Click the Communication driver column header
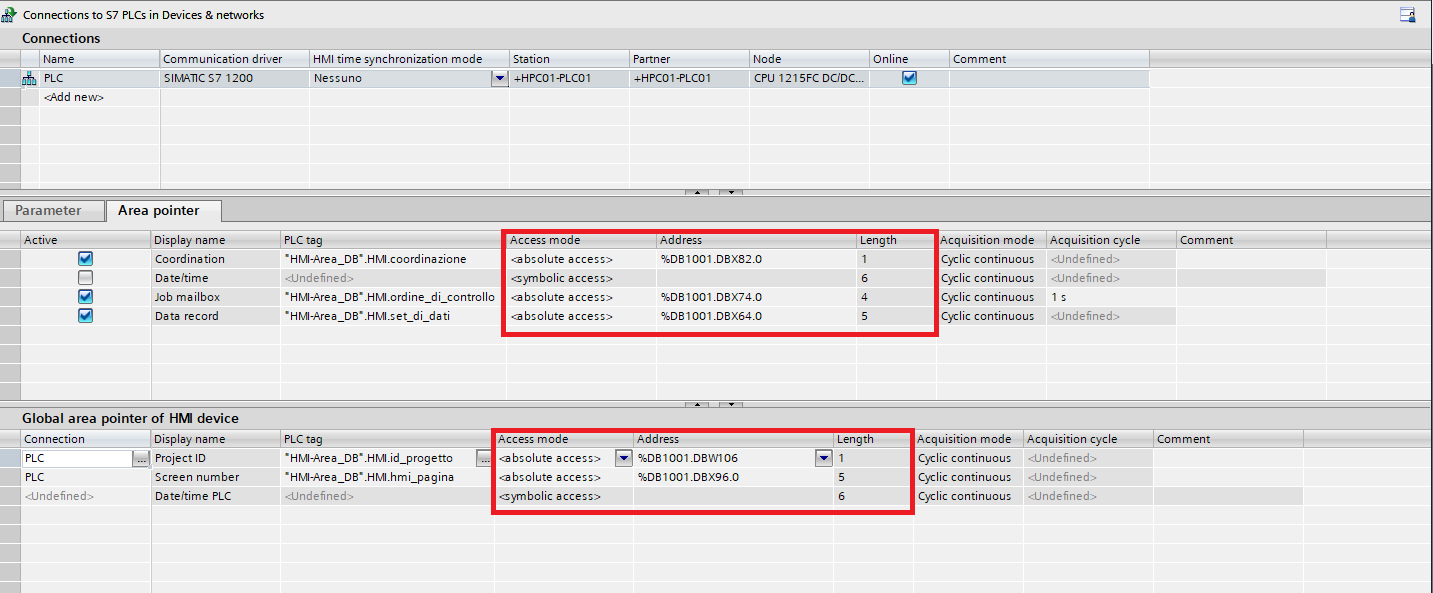Image resolution: width=1433 pixels, height=593 pixels. pyautogui.click(x=234, y=59)
